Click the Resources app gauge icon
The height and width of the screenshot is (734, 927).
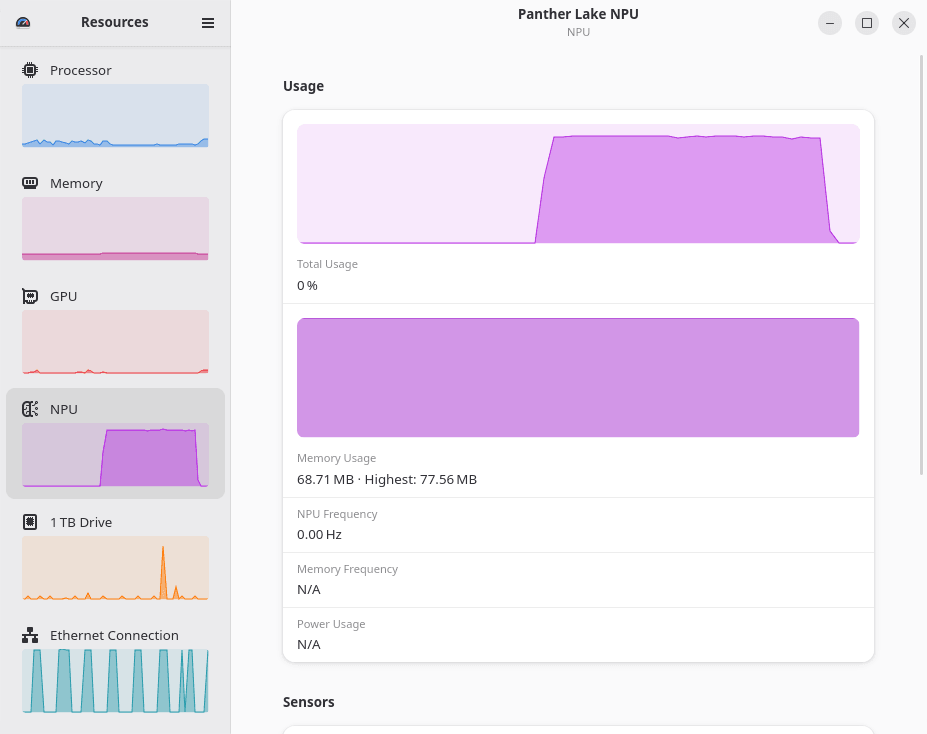point(23,22)
